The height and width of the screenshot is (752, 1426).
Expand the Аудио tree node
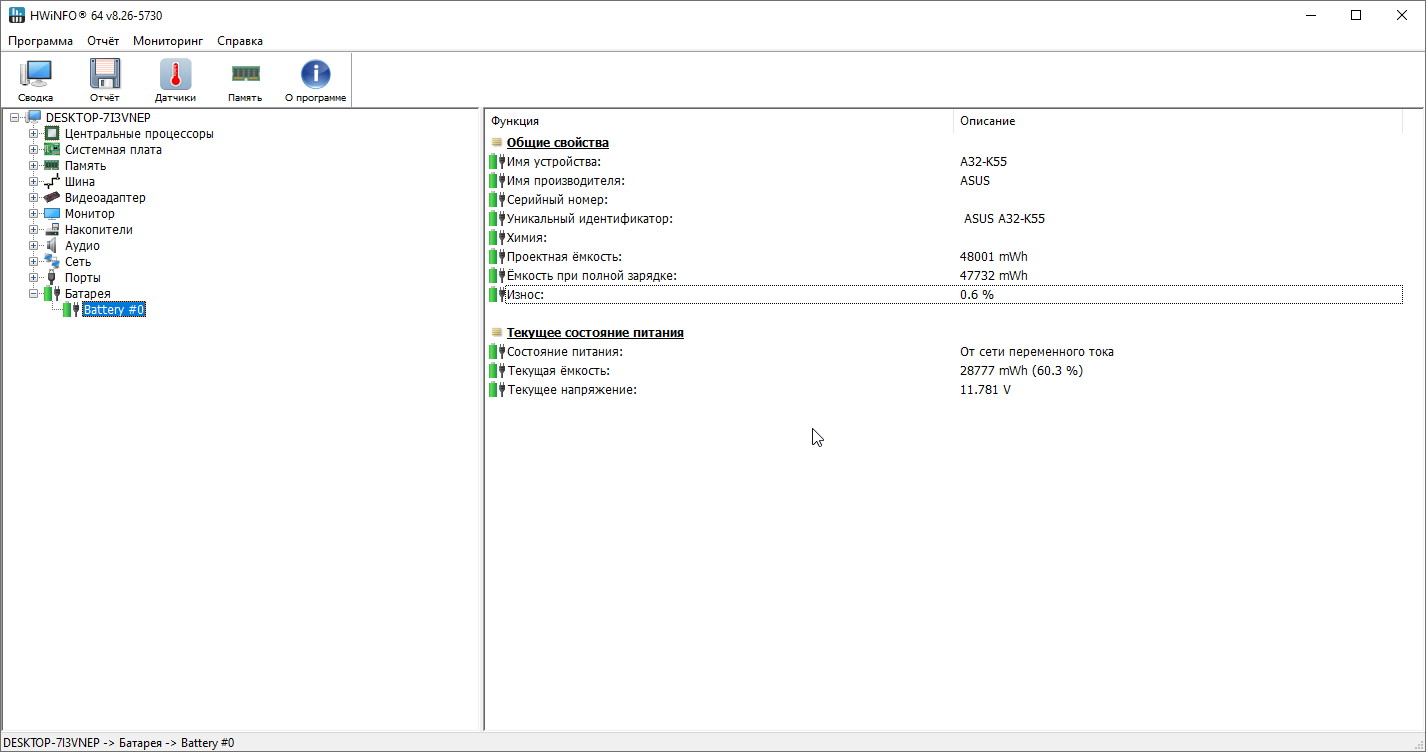[x=34, y=246]
